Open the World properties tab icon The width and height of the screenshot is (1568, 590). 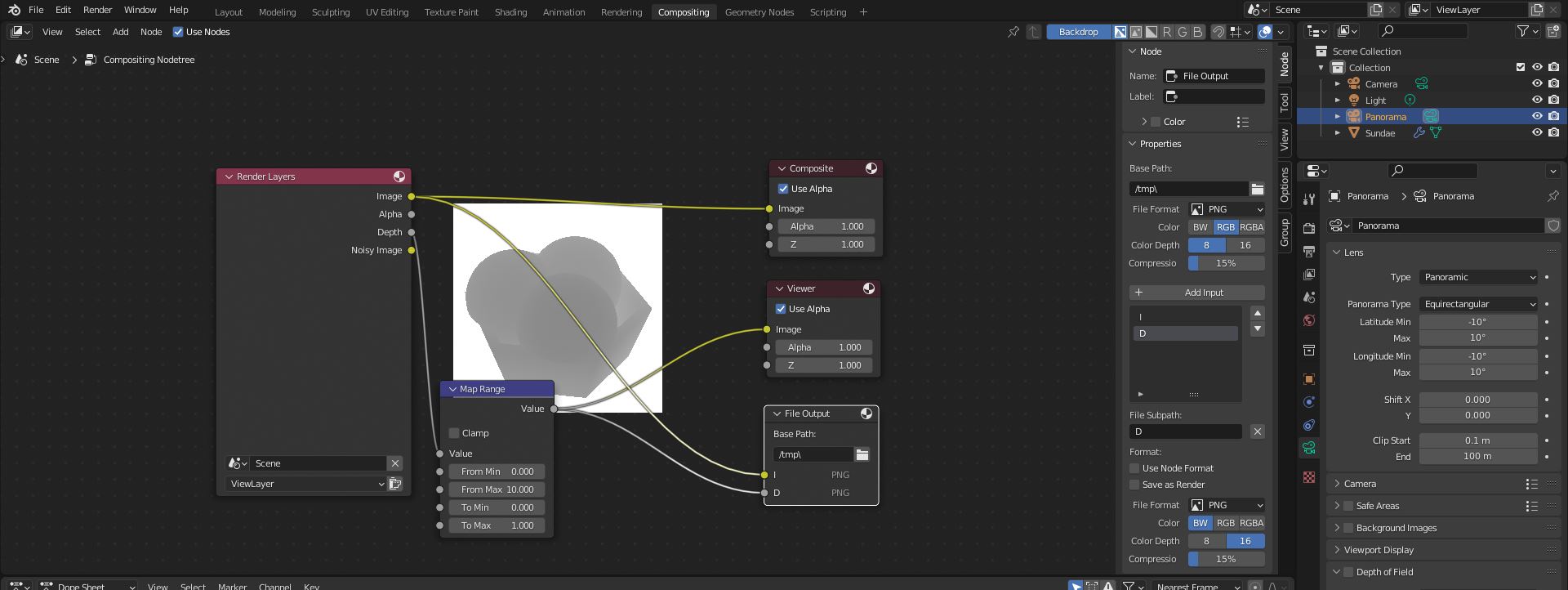click(x=1309, y=320)
